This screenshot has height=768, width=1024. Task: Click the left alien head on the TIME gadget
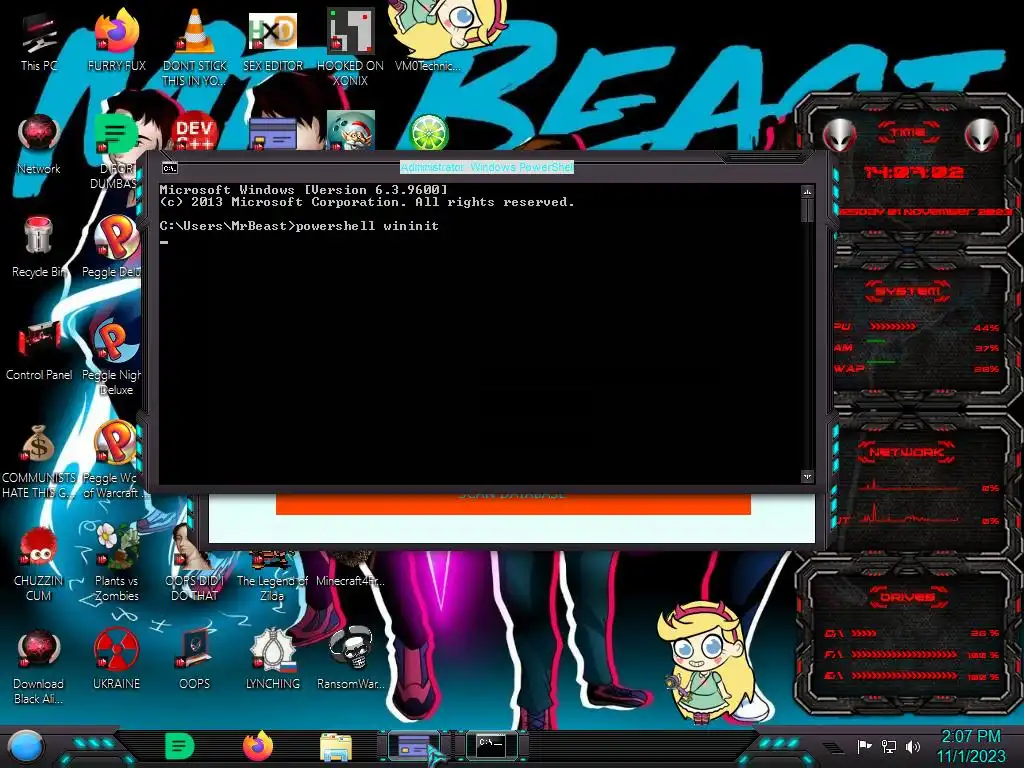839,134
